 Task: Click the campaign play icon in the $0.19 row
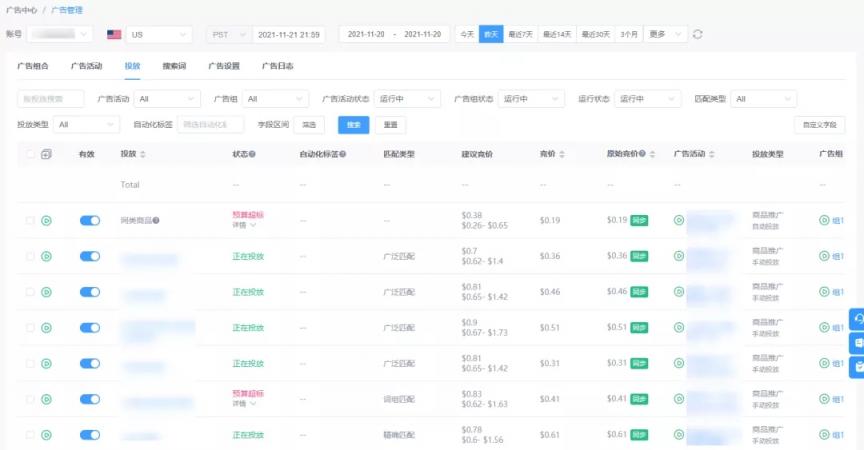point(679,220)
